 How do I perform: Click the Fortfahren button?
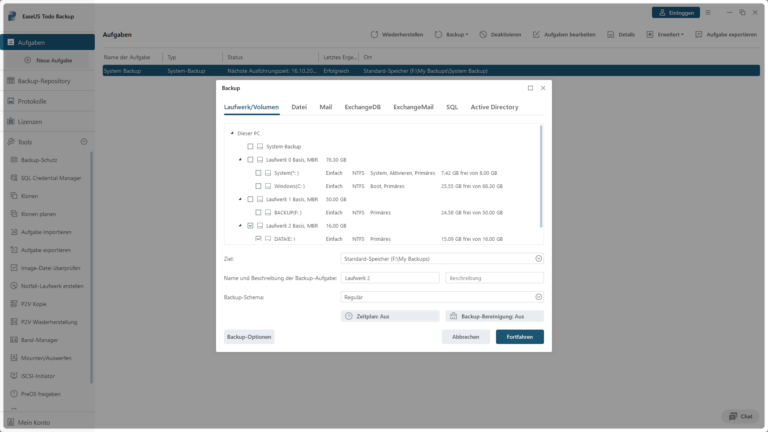coord(520,337)
